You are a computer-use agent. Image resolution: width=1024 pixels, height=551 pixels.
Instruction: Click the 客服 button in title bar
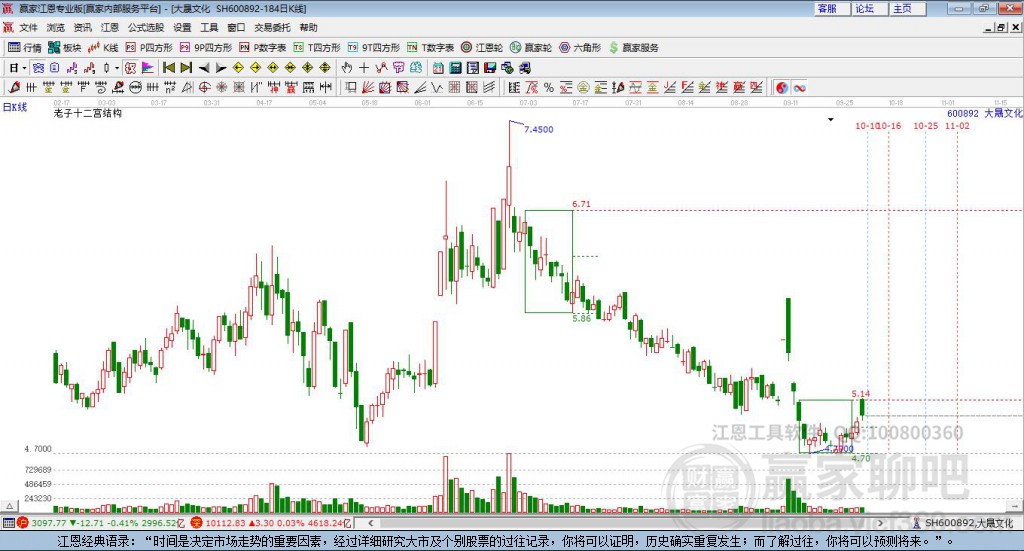[x=832, y=8]
